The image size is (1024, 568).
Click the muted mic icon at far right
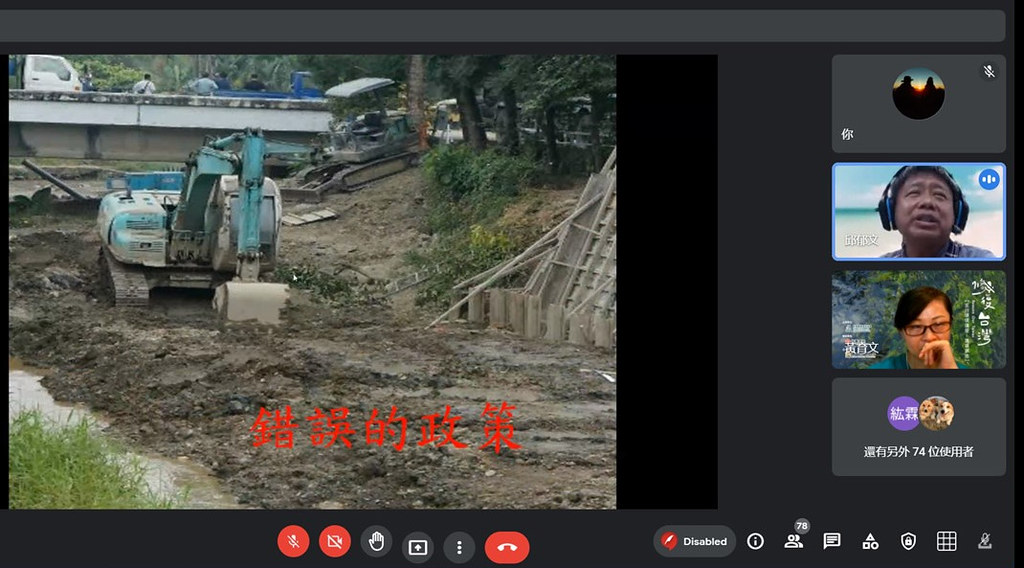985,541
